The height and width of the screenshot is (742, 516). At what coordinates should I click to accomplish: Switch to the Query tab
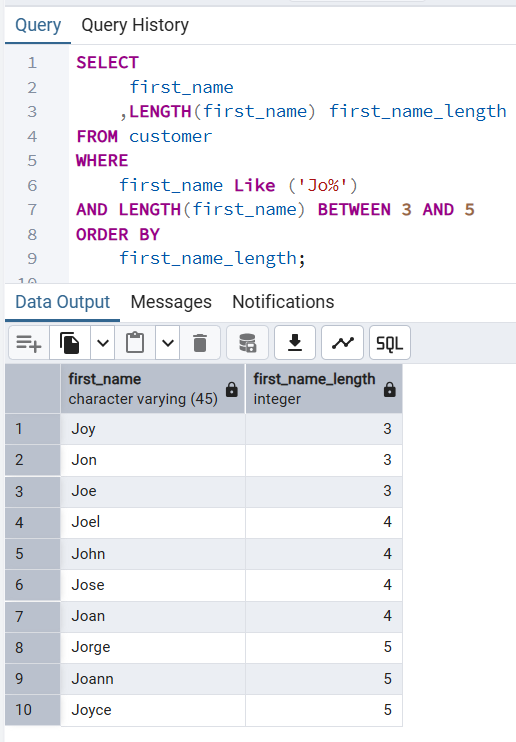[x=38, y=25]
